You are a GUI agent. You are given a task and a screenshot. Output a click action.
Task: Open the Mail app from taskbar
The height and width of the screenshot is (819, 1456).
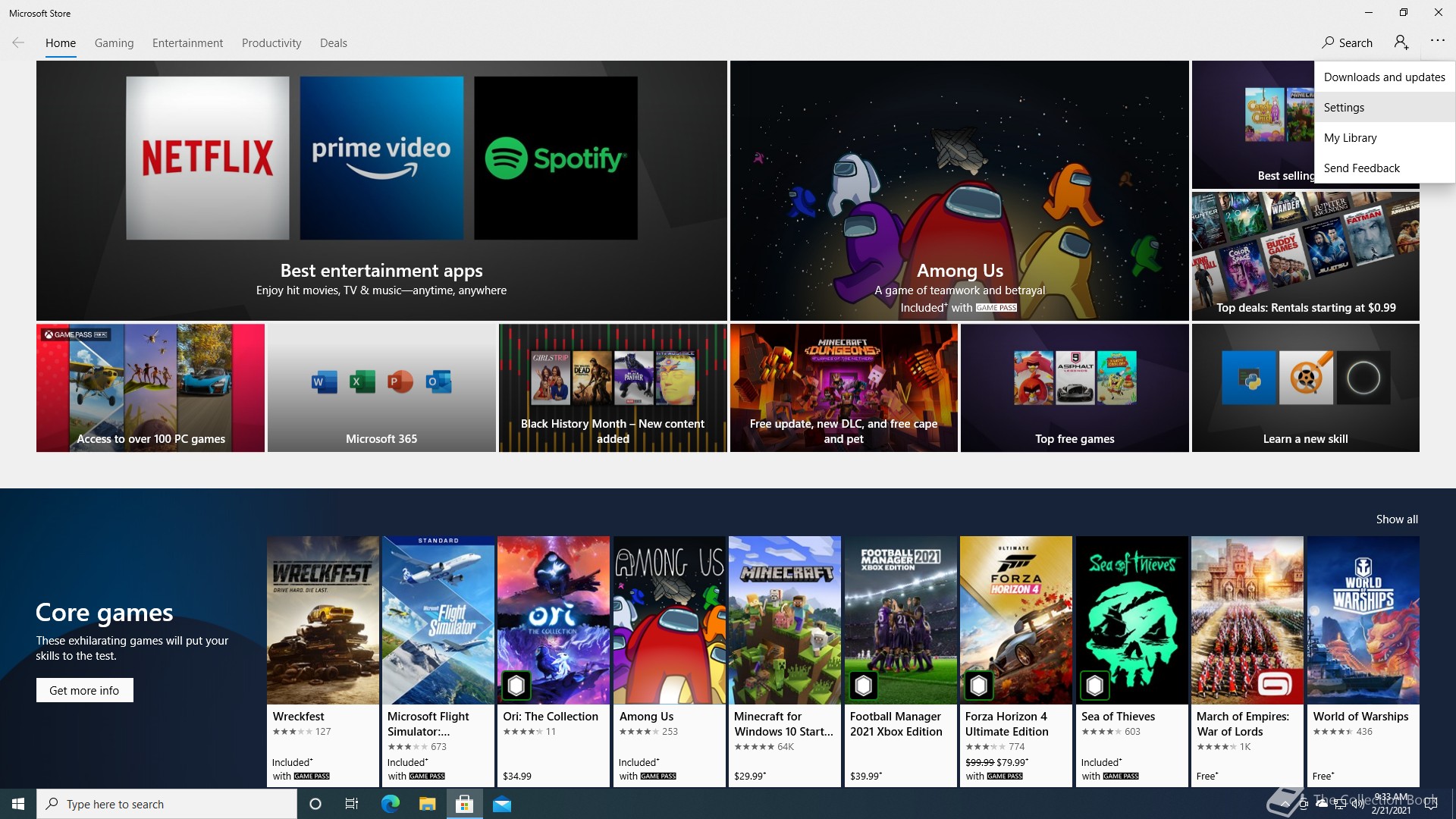(502, 804)
